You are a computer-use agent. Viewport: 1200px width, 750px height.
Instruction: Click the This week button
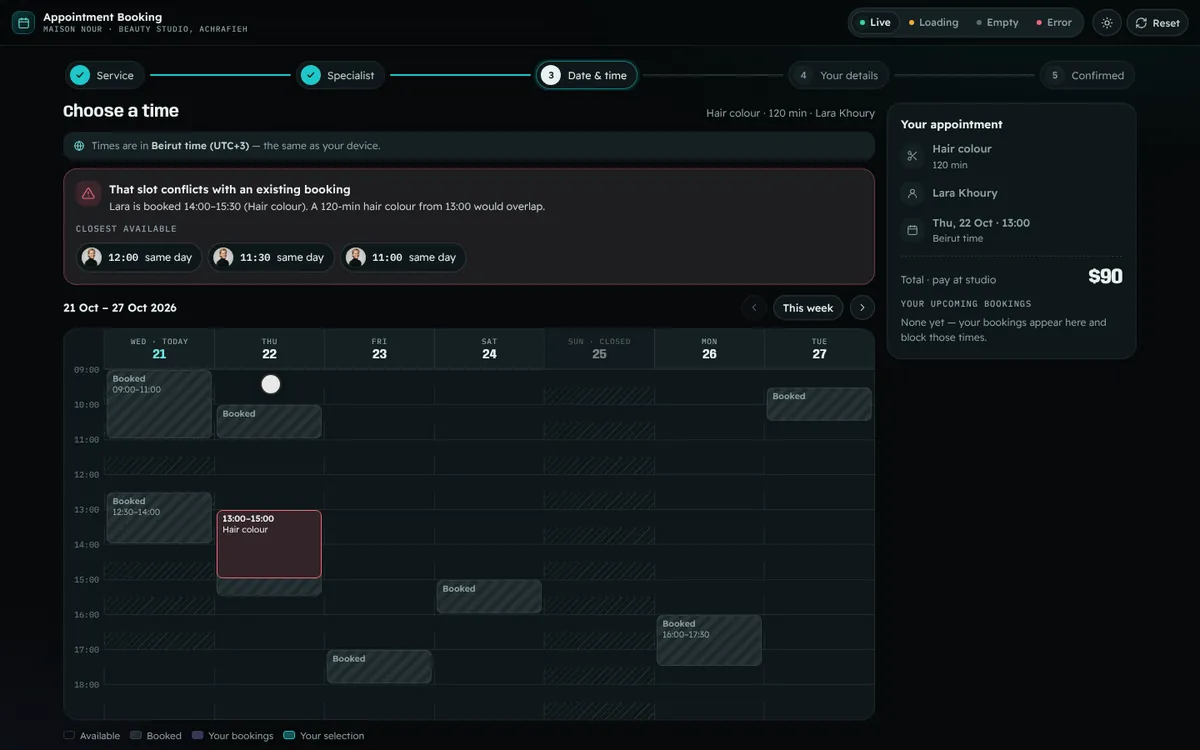pos(808,308)
